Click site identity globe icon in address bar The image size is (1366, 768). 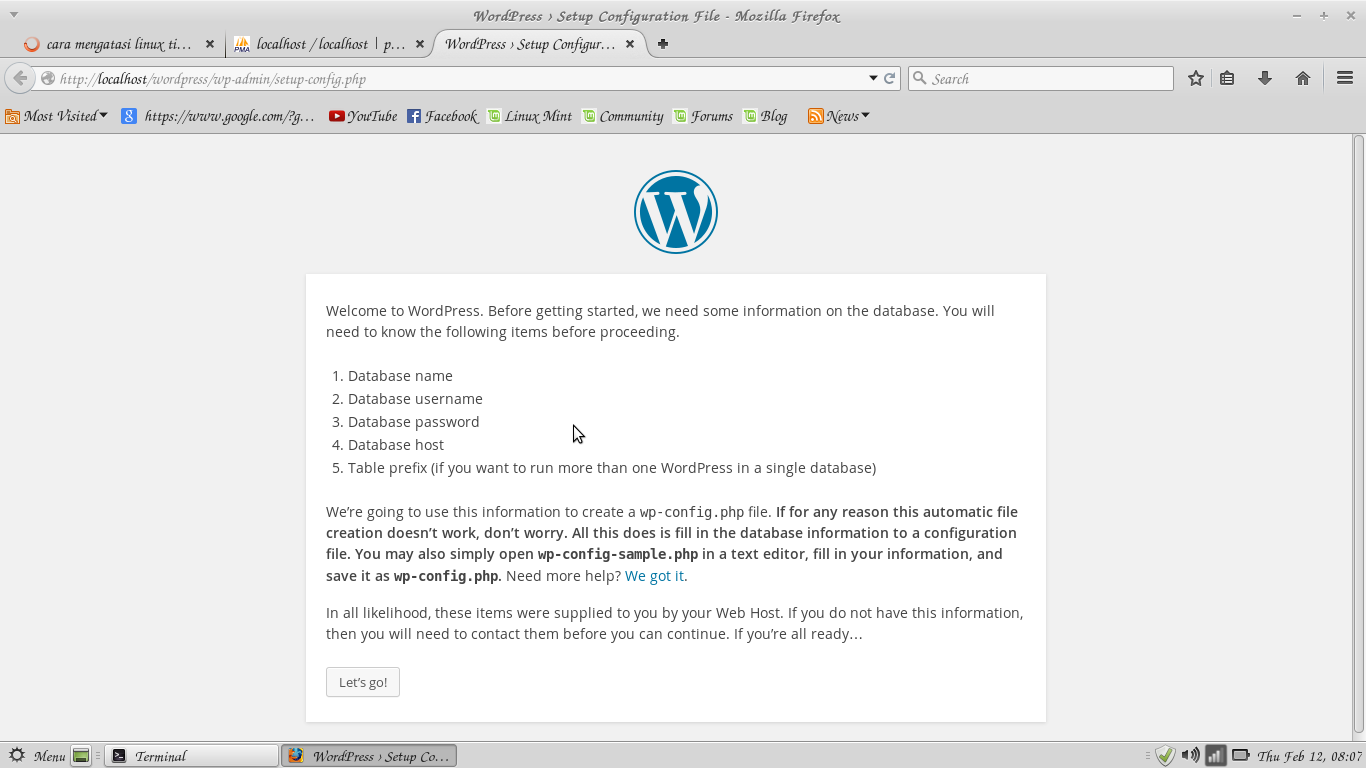point(47,78)
